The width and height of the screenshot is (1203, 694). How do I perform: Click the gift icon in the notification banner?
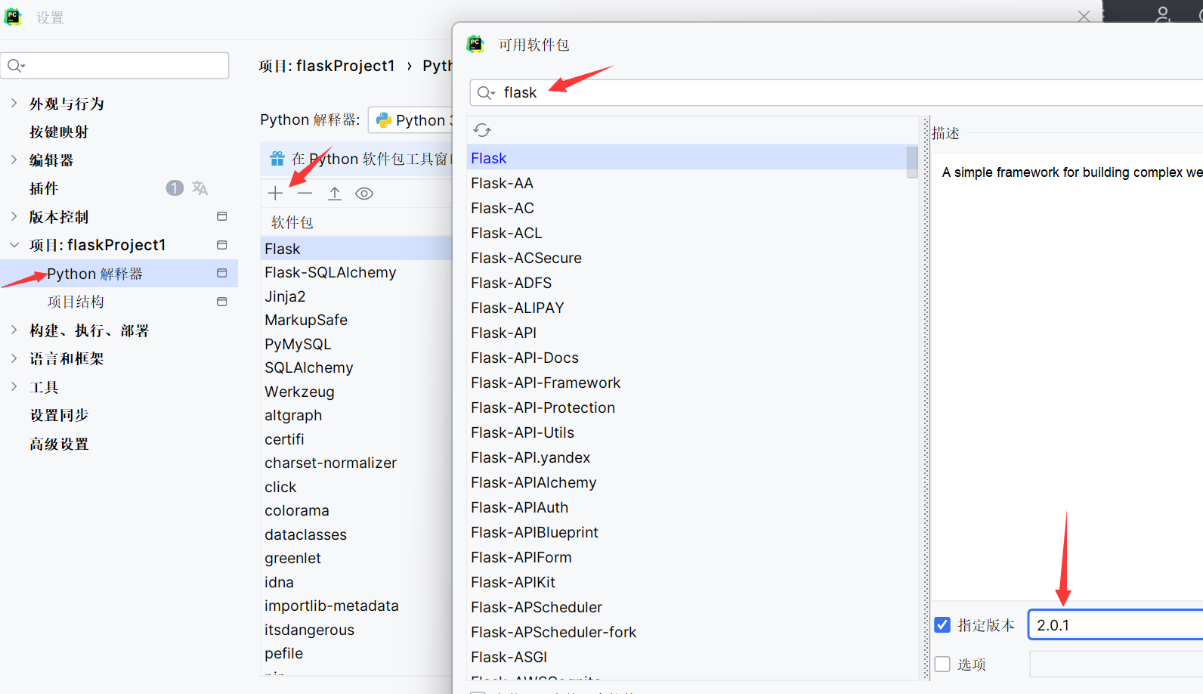pyautogui.click(x=277, y=158)
